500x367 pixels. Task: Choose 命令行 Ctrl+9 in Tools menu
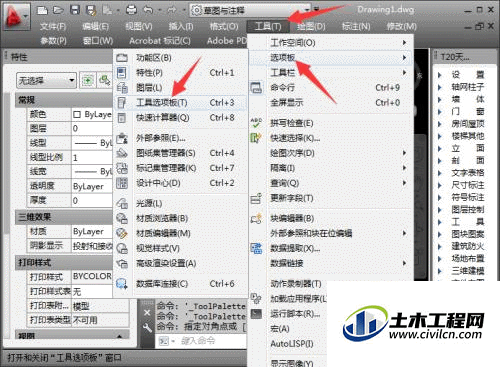click(x=331, y=88)
